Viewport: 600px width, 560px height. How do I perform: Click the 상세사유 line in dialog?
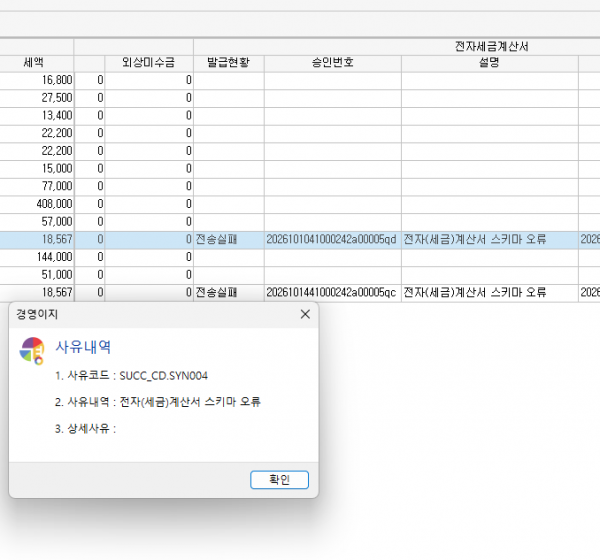tap(85, 428)
